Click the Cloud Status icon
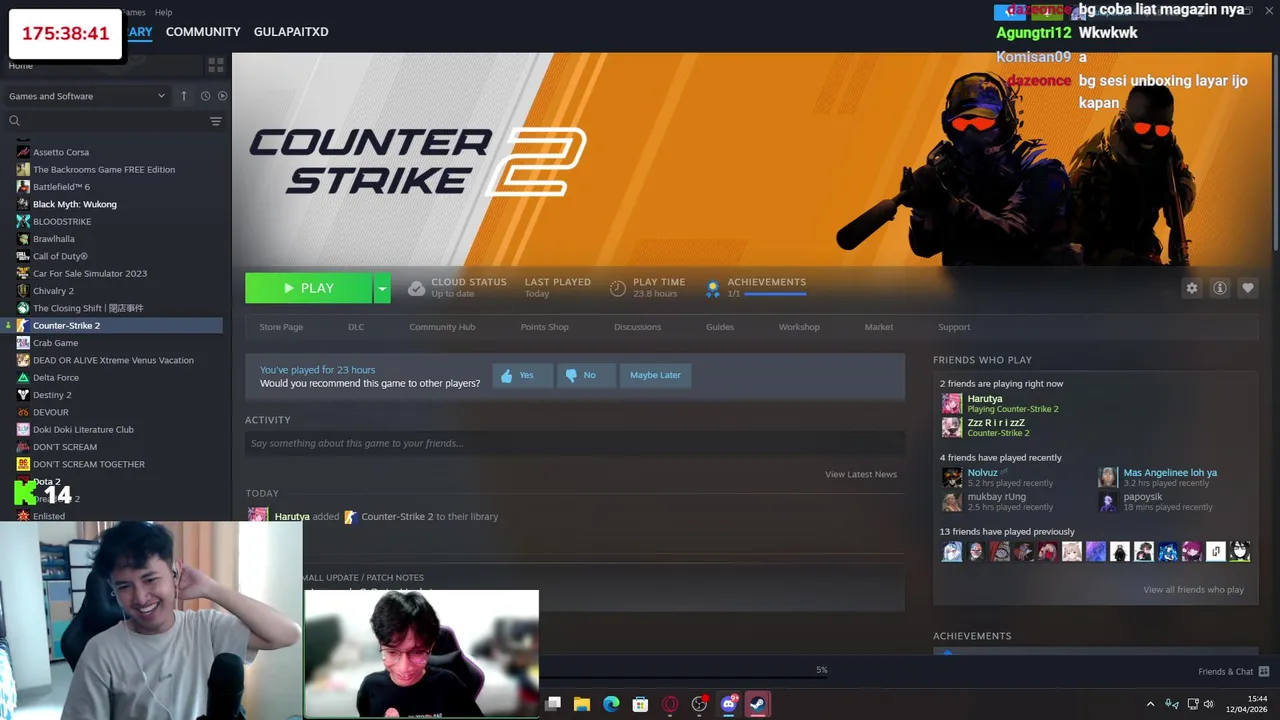This screenshot has height=720, width=1280. point(416,288)
